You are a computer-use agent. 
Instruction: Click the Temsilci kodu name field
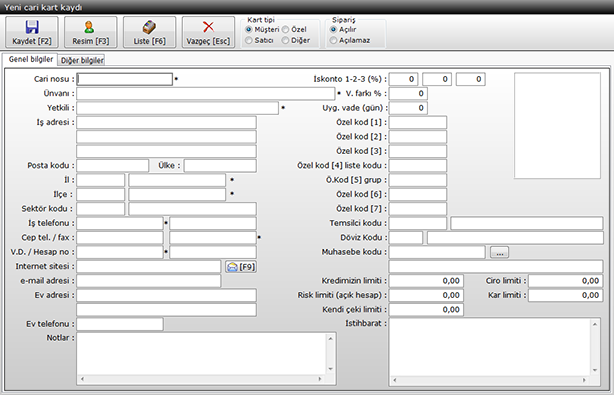tap(527, 223)
